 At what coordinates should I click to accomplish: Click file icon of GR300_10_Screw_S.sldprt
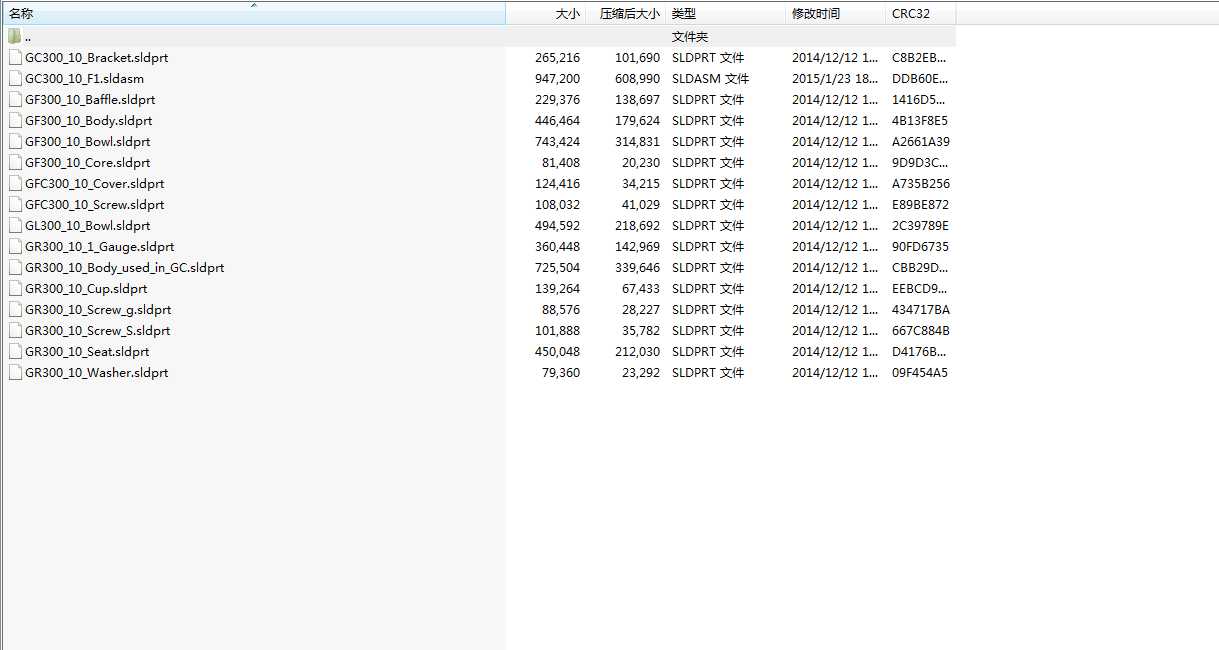coord(15,330)
